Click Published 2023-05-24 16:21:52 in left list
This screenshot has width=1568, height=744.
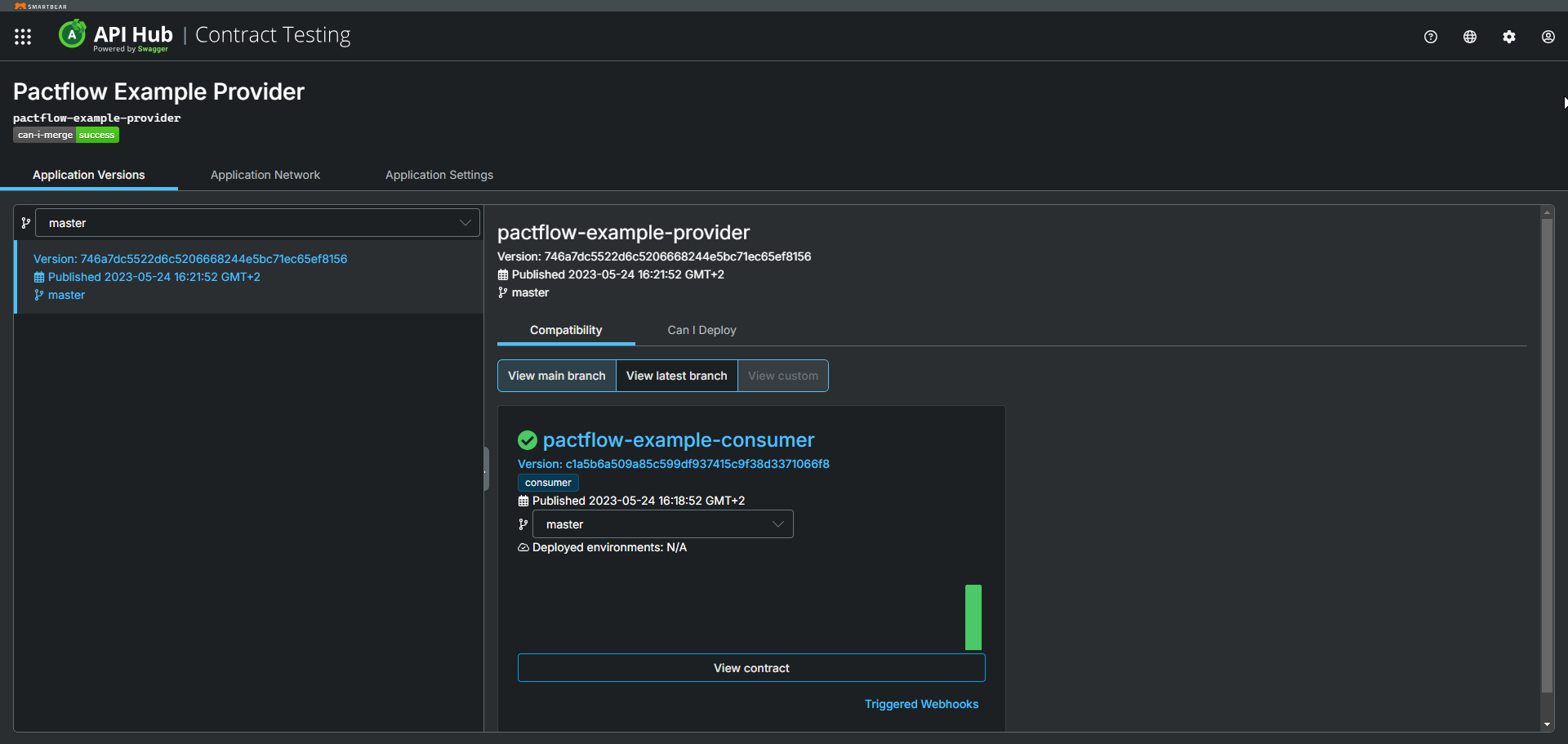[154, 277]
